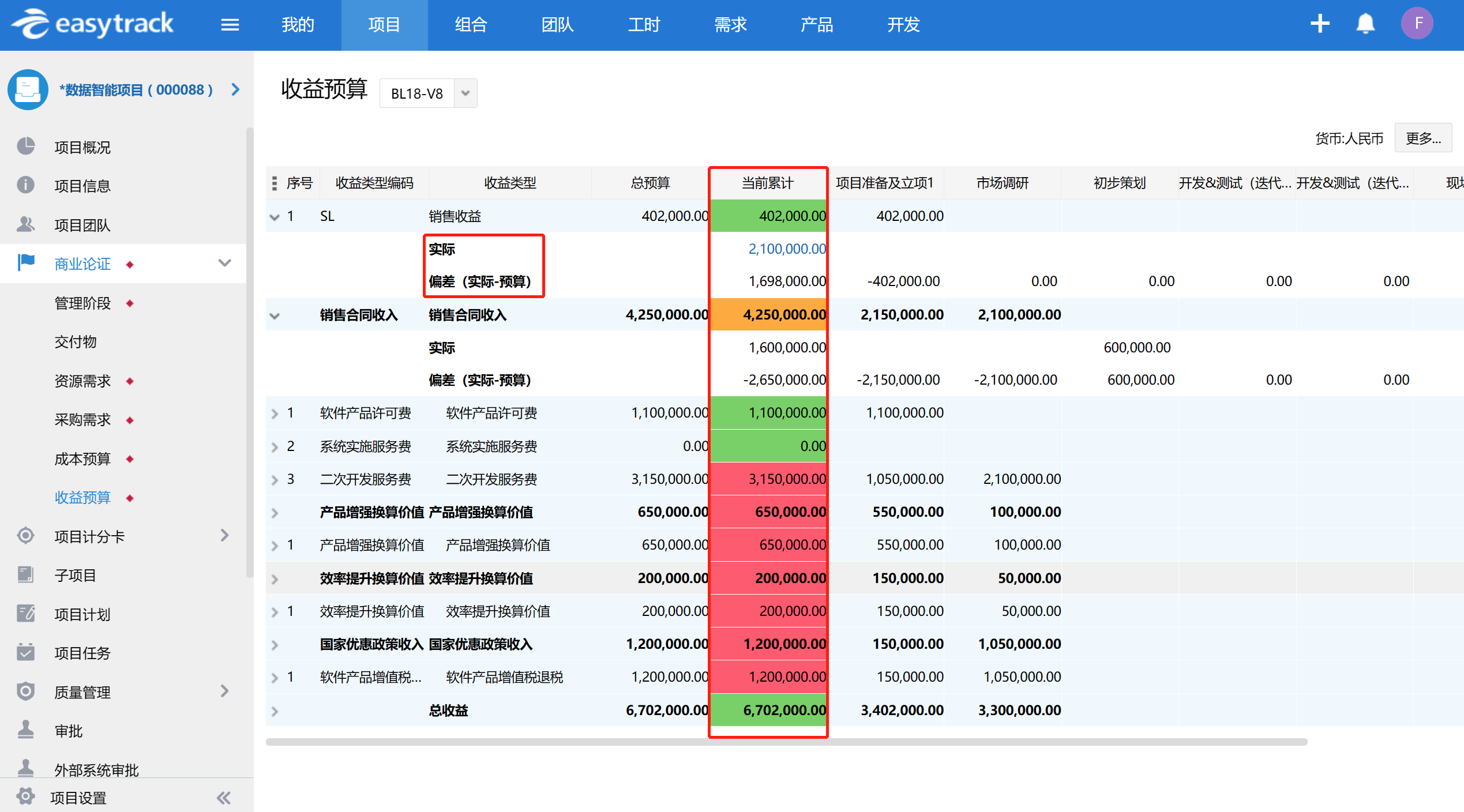1464x812 pixels.
Task: Click the 项目概况 pie chart icon
Action: pos(25,146)
